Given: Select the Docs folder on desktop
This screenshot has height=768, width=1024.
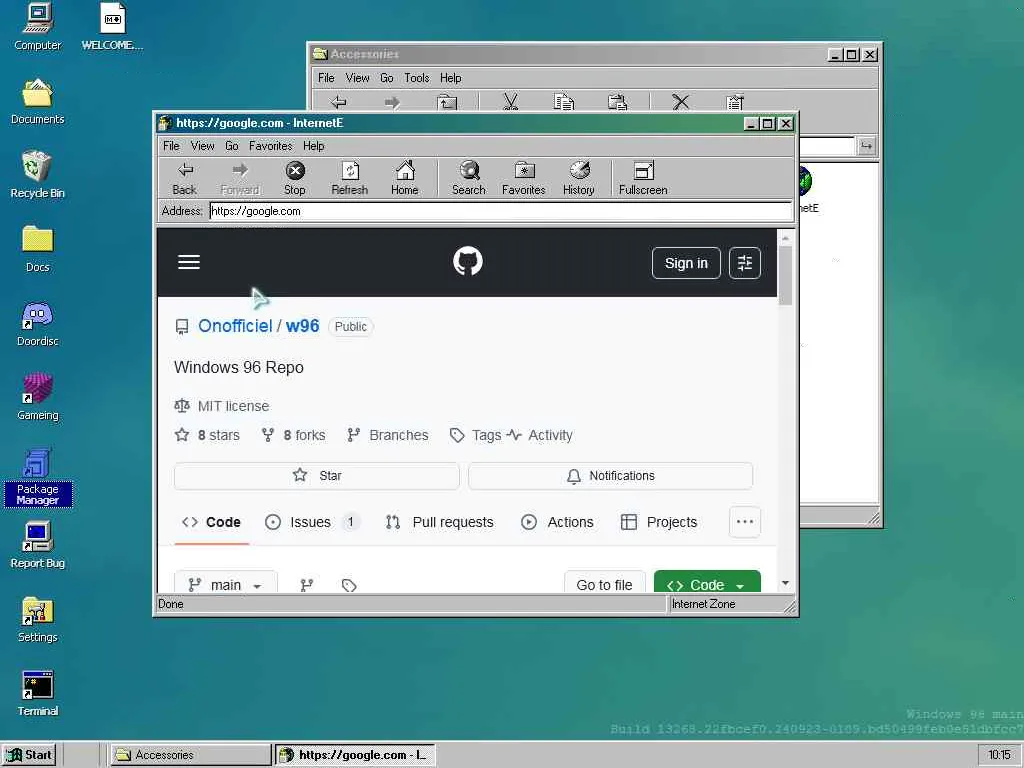Looking at the screenshot, I should coord(37,249).
